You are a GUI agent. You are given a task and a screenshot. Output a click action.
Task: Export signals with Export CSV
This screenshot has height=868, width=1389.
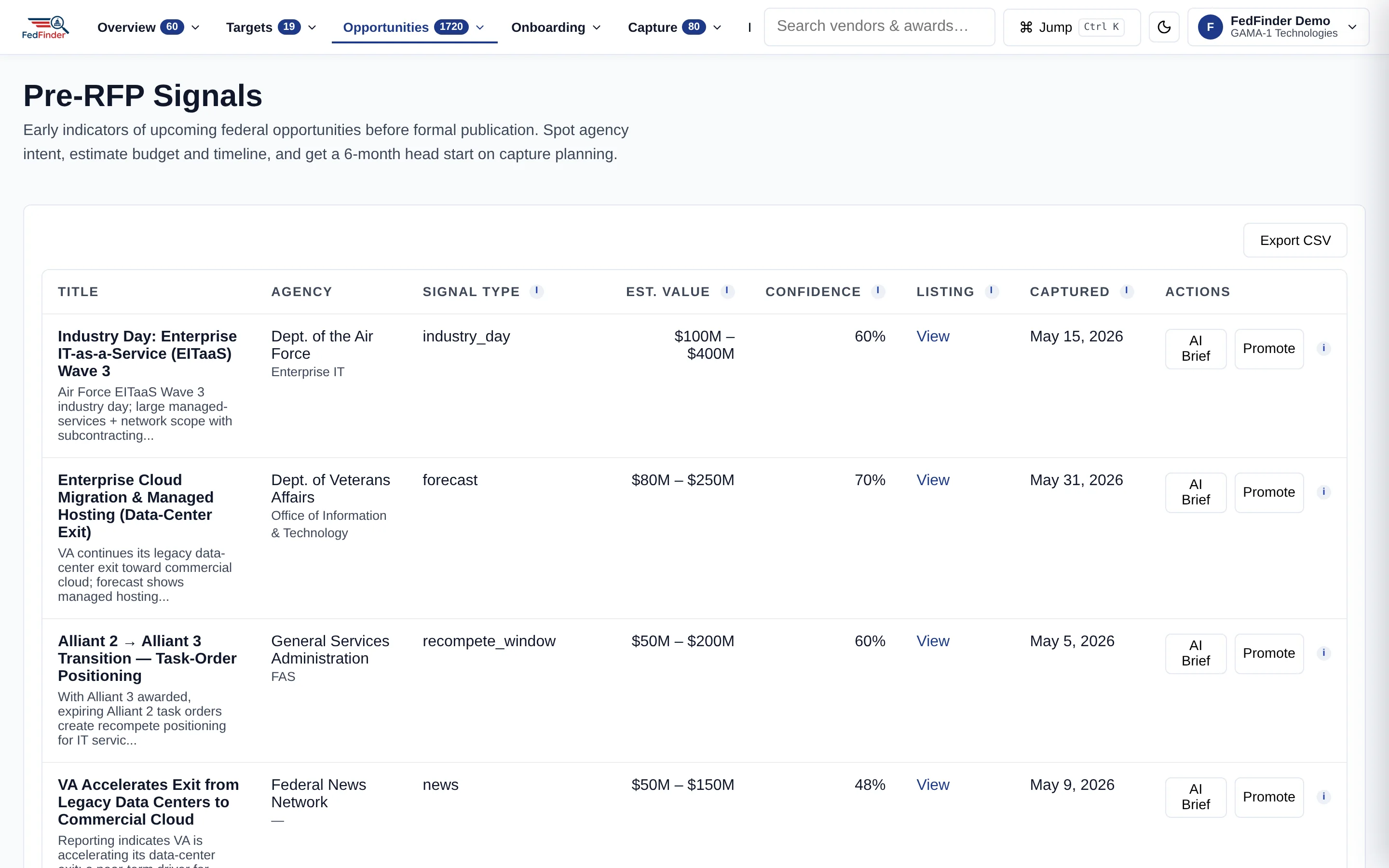point(1295,241)
